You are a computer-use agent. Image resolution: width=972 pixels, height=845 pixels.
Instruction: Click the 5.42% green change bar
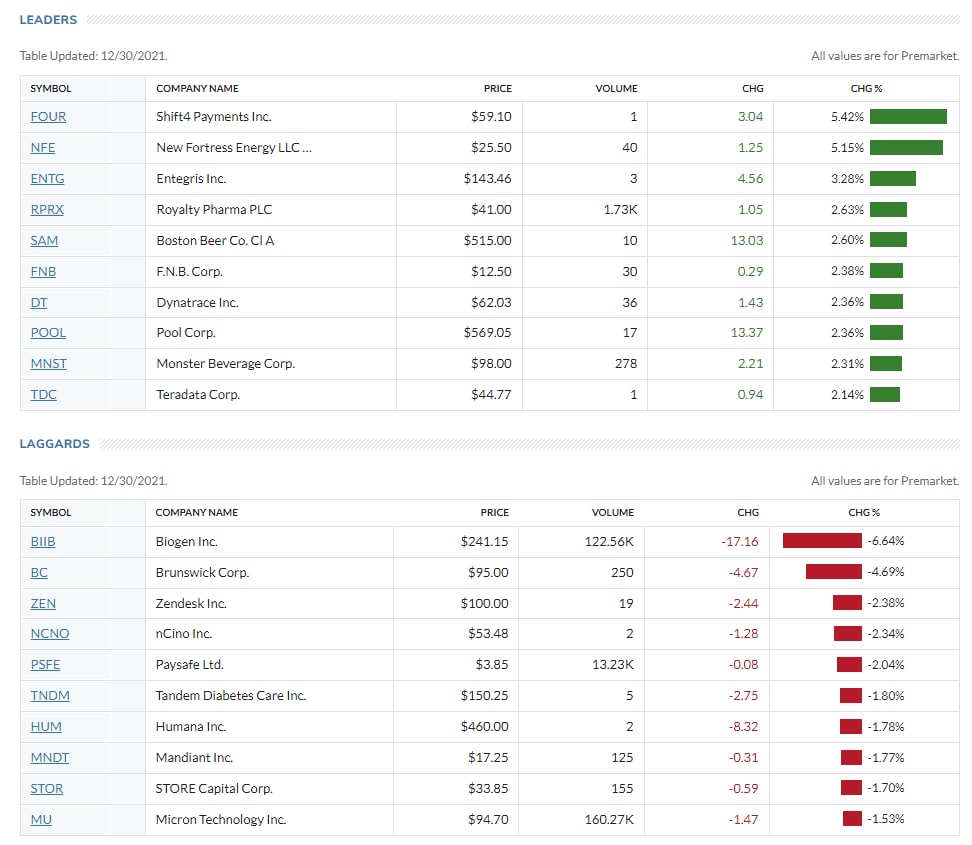coord(908,117)
